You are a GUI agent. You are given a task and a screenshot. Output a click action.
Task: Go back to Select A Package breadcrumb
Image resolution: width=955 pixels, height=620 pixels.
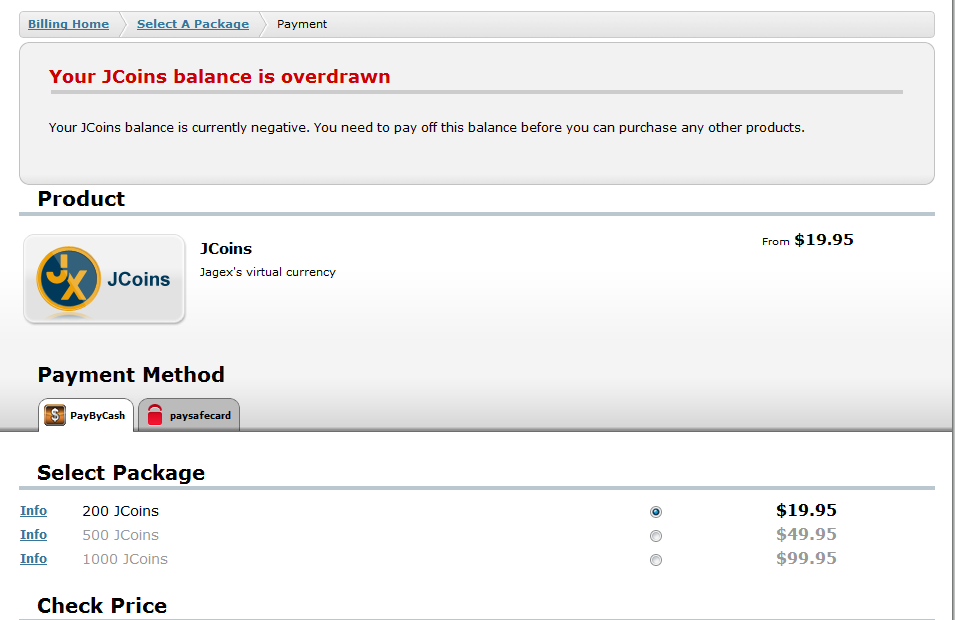click(192, 24)
